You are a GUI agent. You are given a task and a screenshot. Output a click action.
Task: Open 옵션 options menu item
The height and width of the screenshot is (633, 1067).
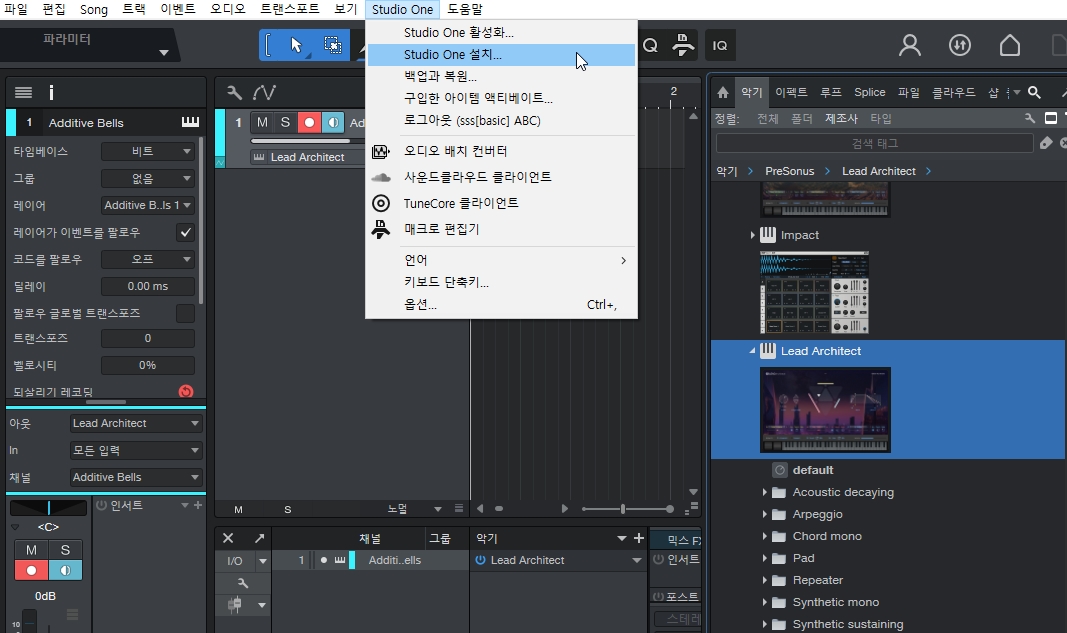coord(501,304)
